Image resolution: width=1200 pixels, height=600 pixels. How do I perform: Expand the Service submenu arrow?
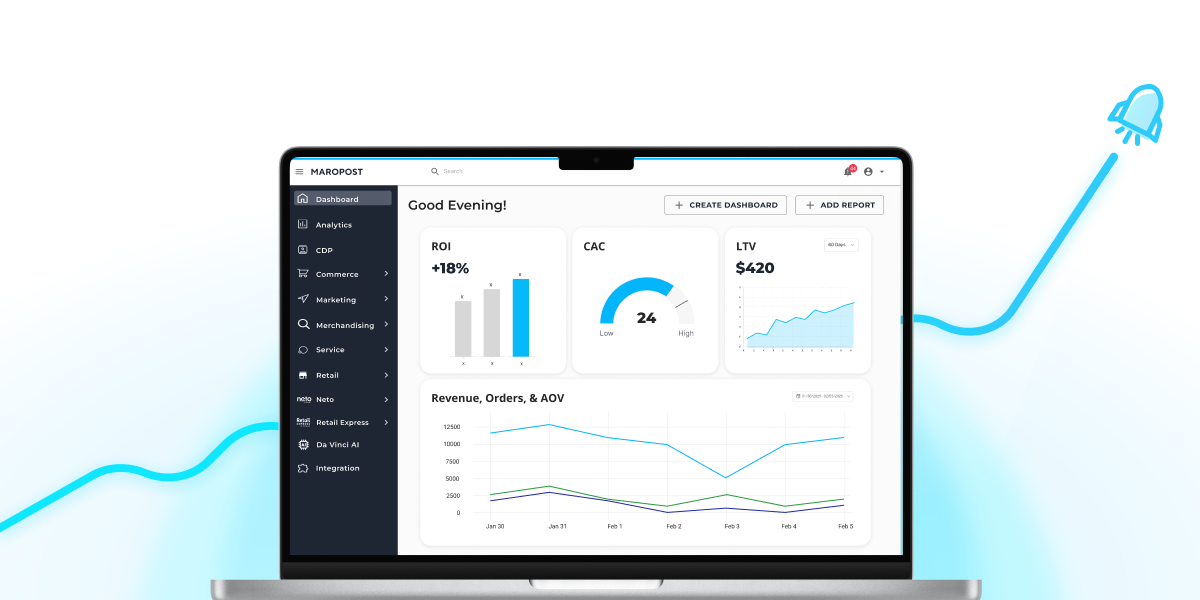386,350
